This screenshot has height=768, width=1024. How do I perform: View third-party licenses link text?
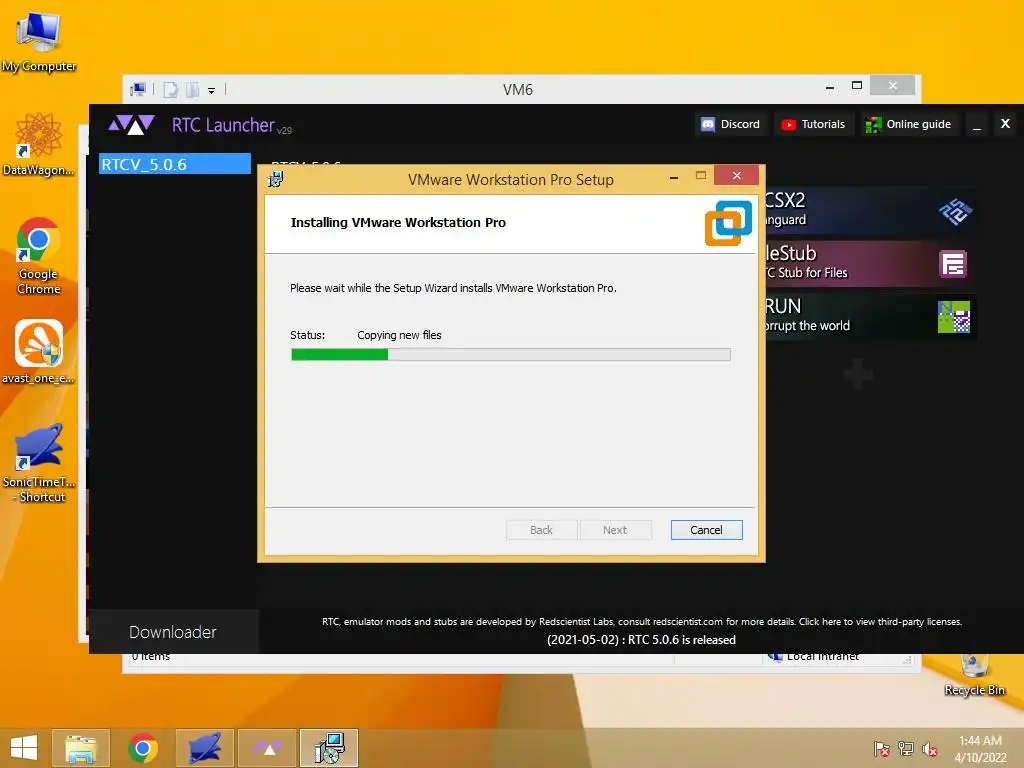[880, 622]
